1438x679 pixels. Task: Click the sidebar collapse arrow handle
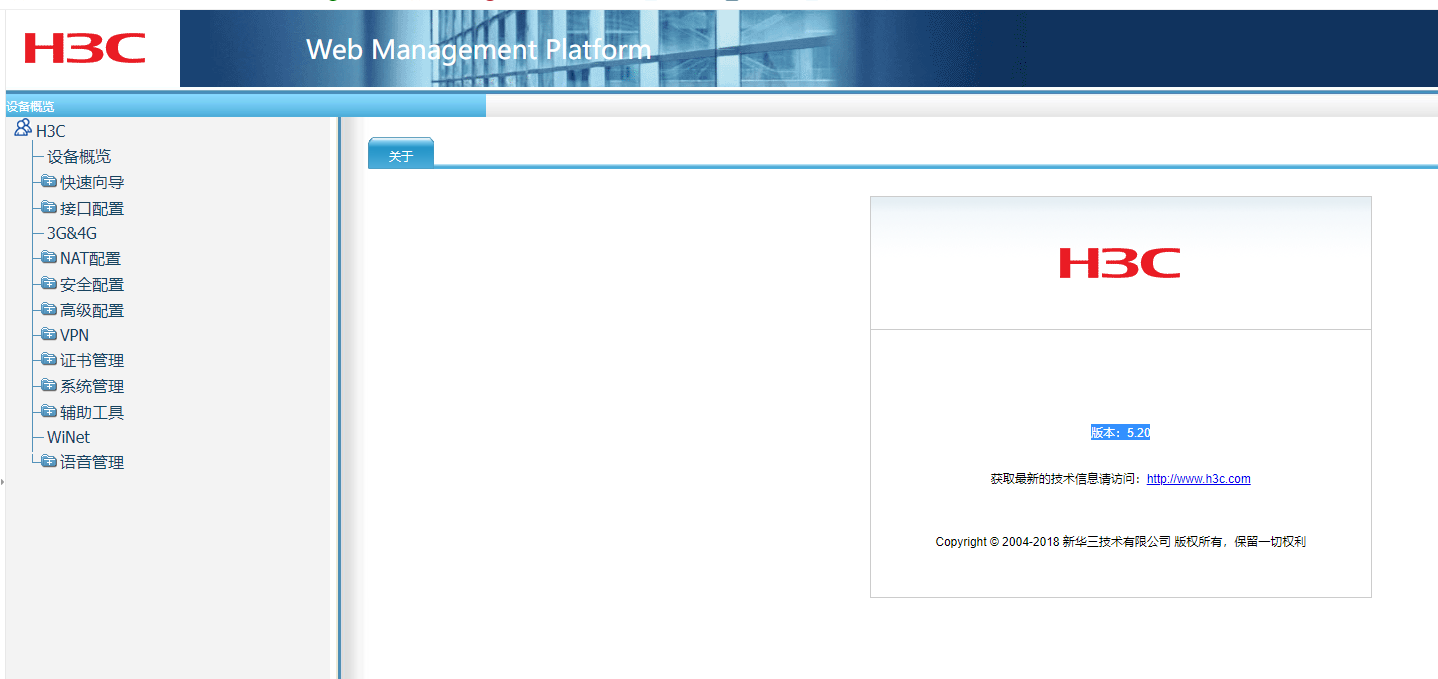coord(2,482)
